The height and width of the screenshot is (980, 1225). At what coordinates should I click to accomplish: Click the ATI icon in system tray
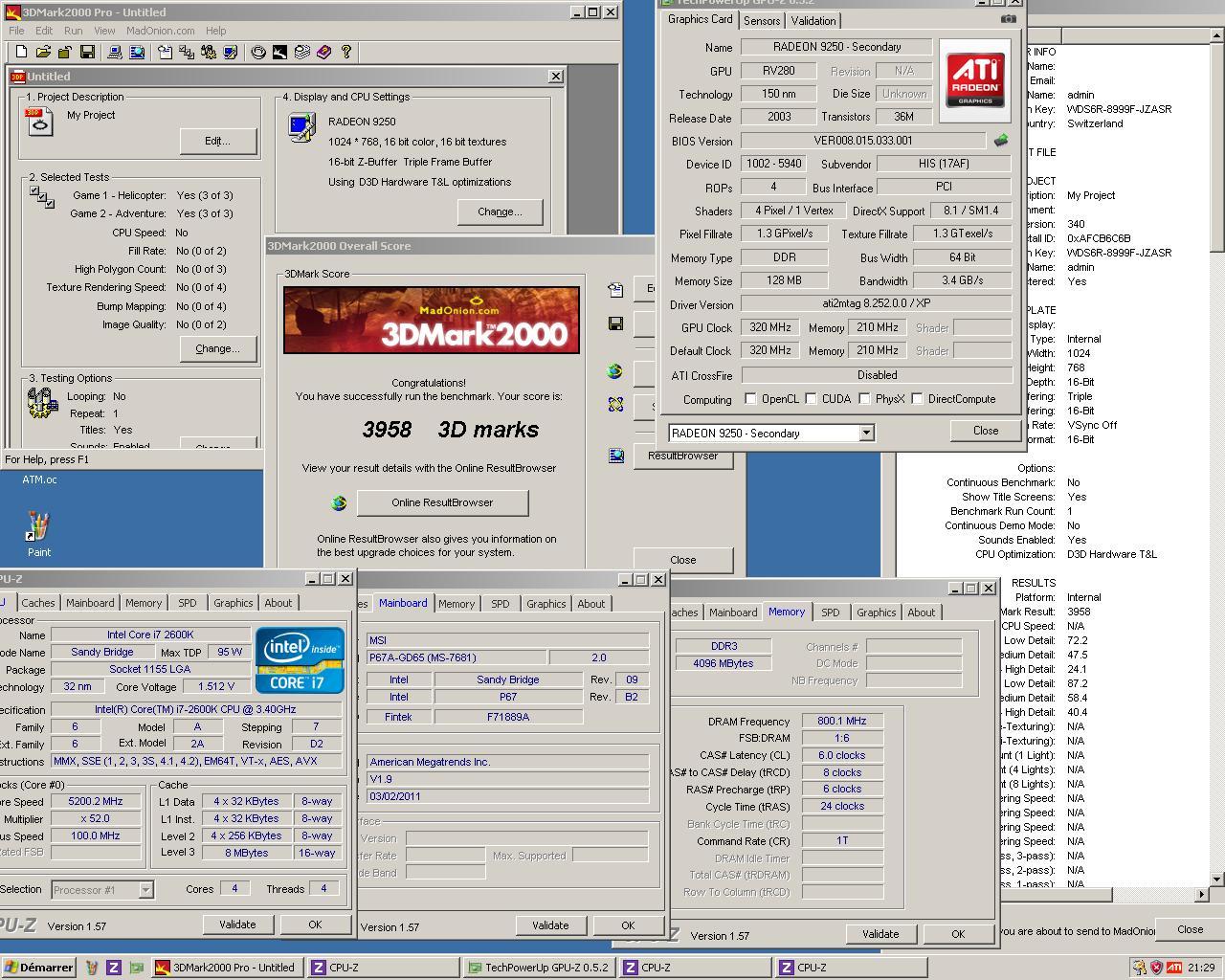click(1173, 968)
